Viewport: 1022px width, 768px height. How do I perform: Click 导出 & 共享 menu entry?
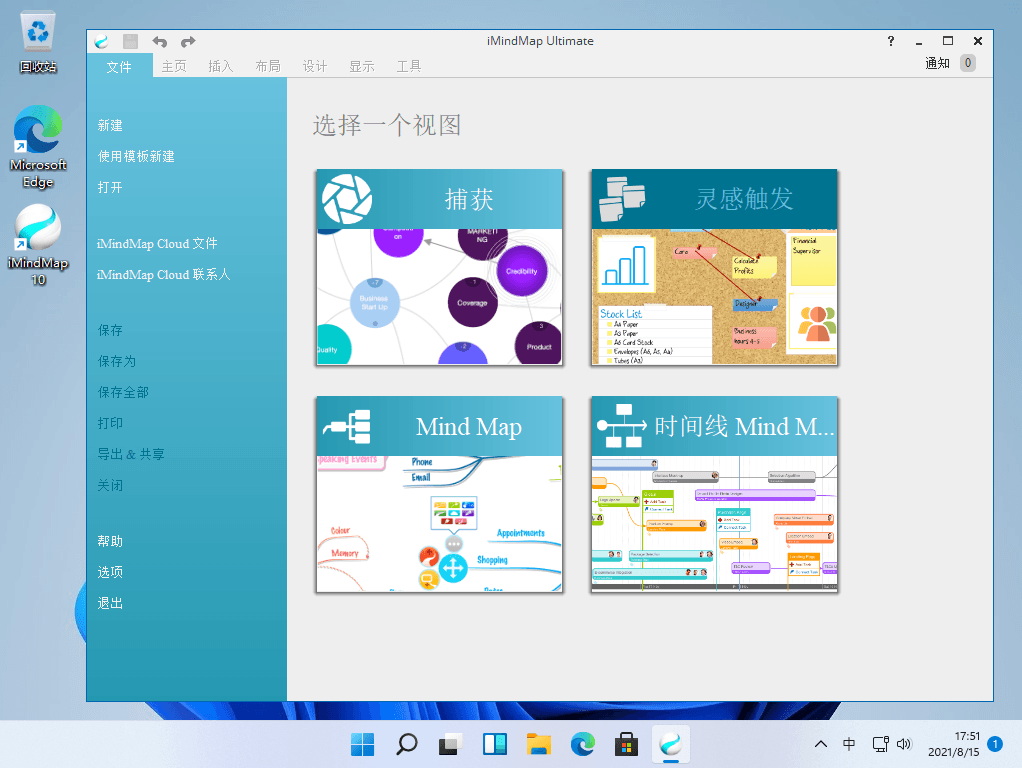(131, 454)
